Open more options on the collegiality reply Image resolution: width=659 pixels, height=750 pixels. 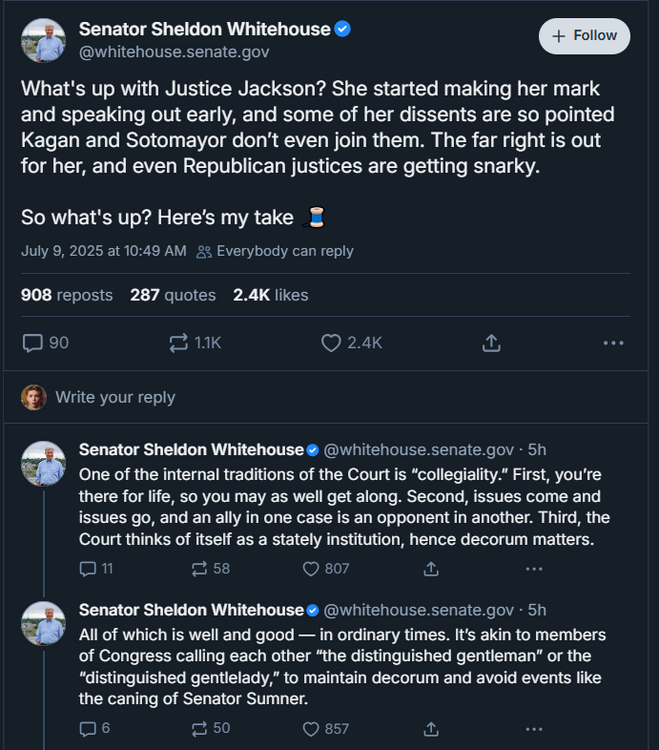point(534,569)
